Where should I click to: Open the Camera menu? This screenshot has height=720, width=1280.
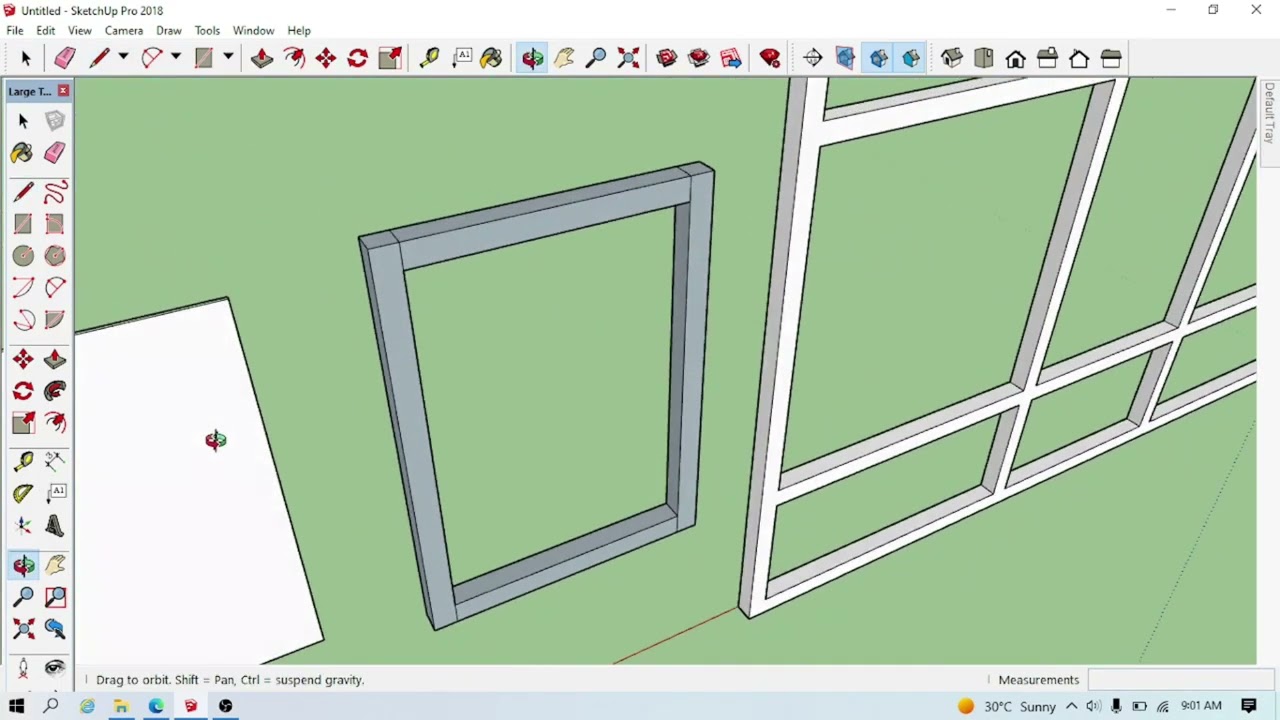[124, 31]
